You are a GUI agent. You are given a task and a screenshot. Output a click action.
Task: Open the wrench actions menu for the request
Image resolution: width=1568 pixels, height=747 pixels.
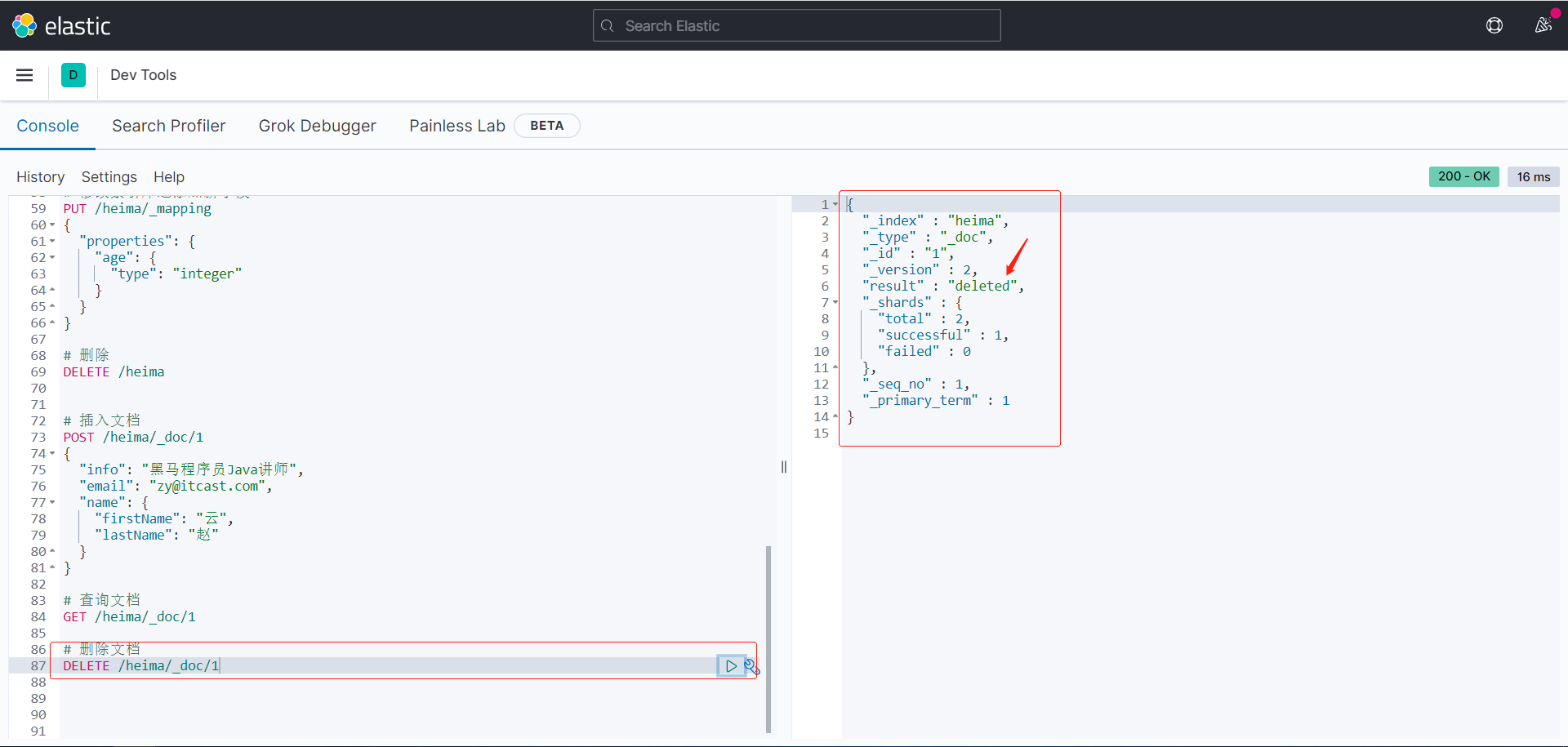click(x=751, y=666)
